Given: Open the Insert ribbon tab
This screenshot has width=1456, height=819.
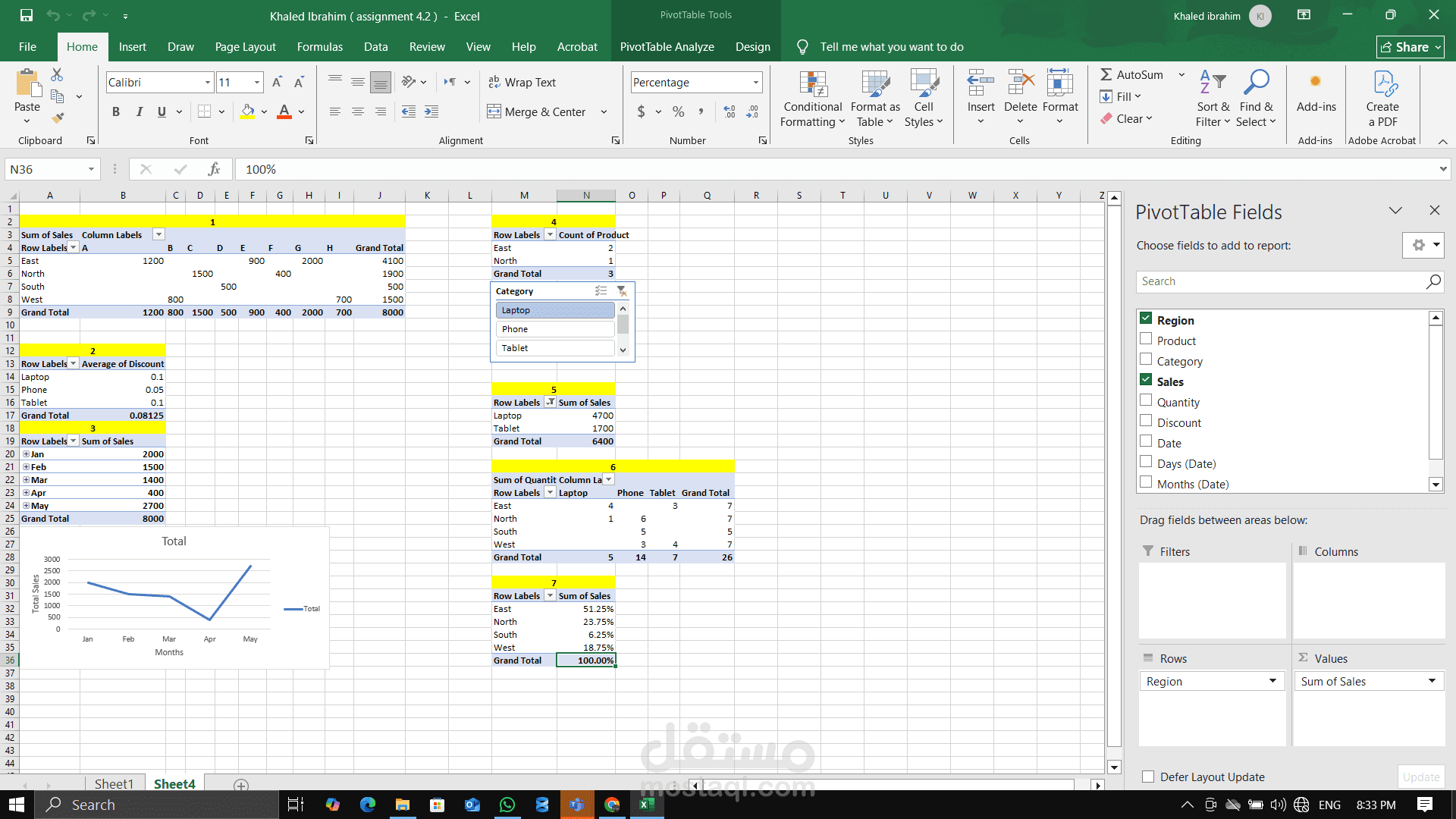Looking at the screenshot, I should click(x=132, y=46).
